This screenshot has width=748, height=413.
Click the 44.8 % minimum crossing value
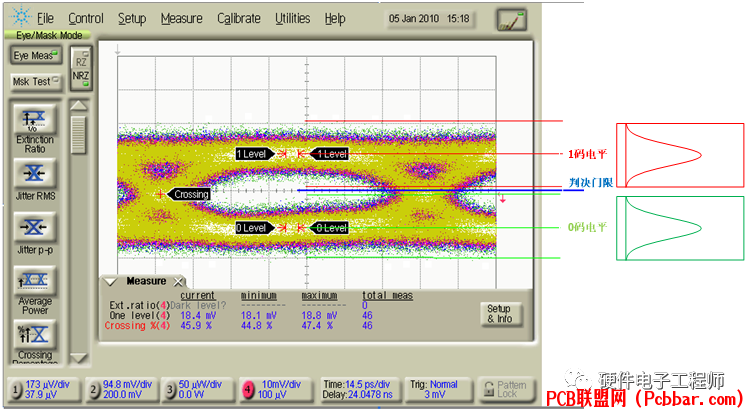[257, 326]
